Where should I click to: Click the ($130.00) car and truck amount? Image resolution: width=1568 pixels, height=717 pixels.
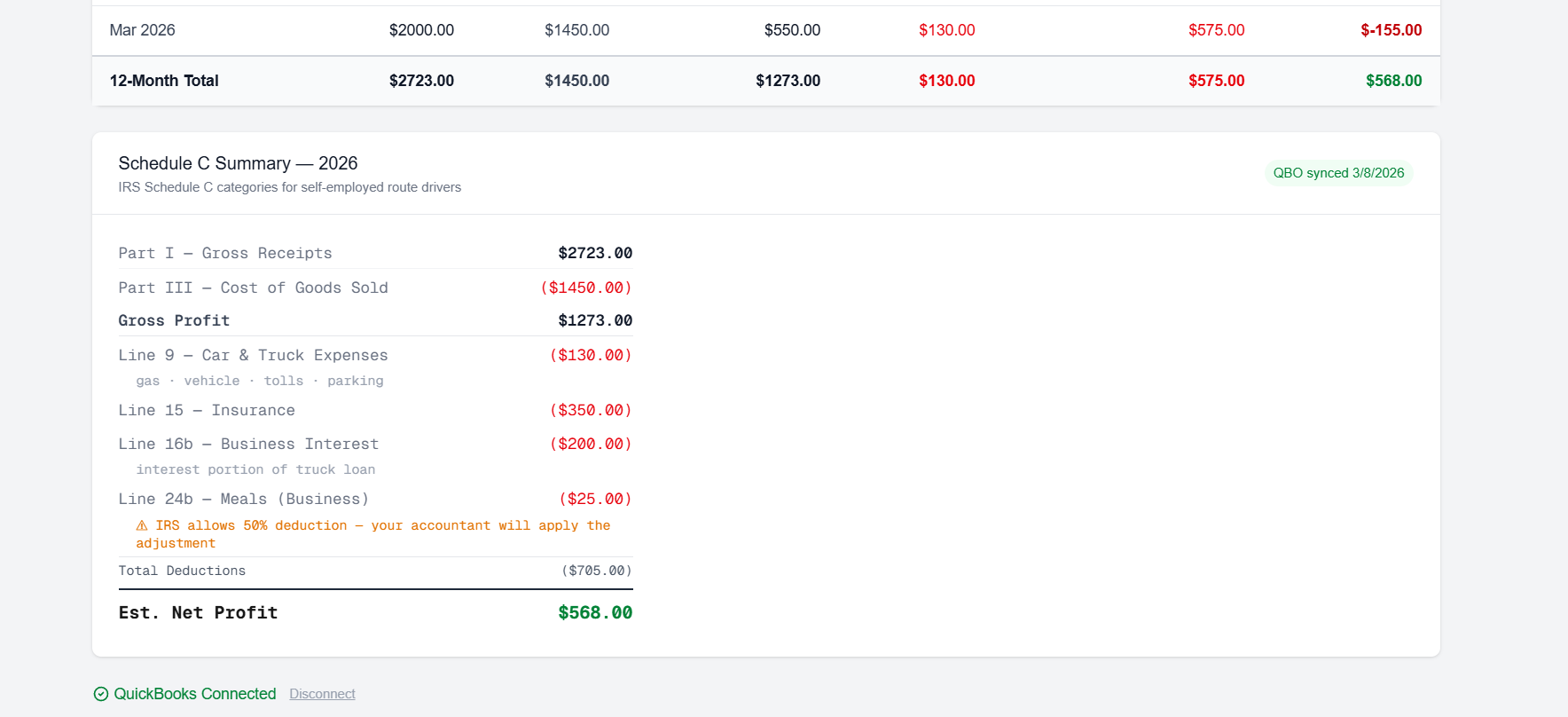[x=591, y=355]
